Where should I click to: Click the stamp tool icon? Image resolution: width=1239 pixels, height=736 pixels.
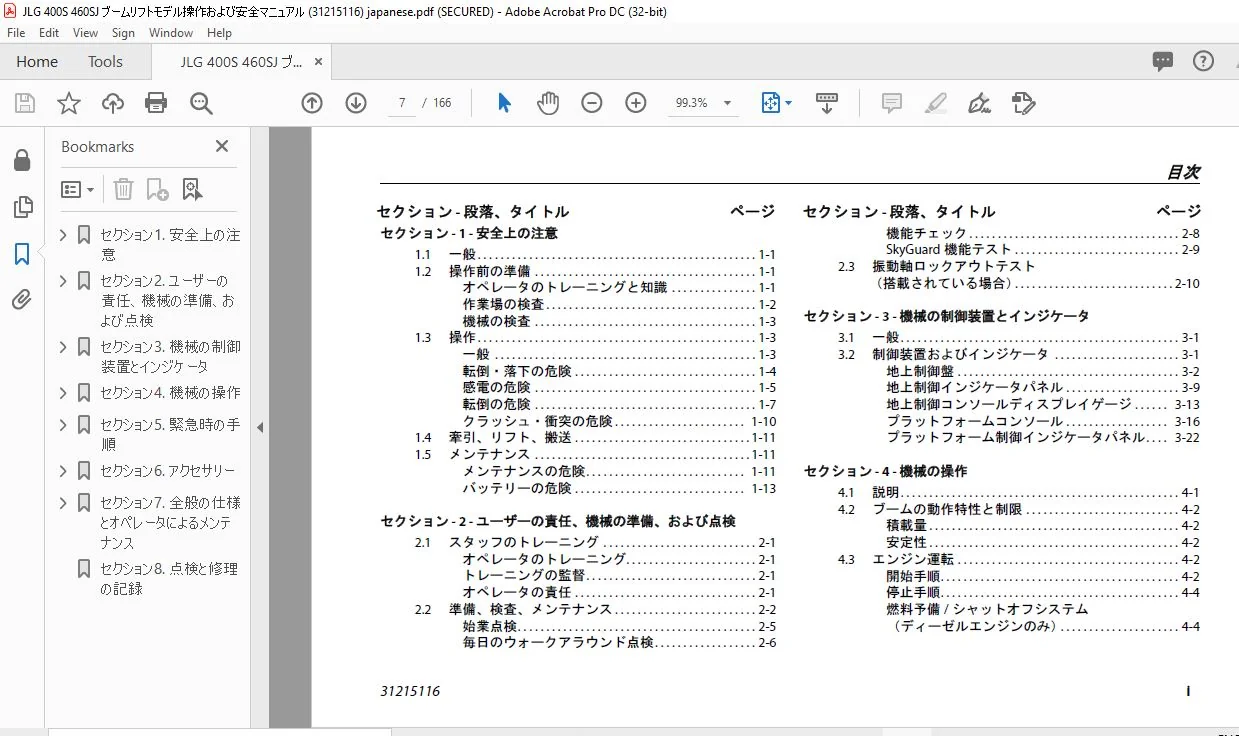coord(1023,103)
